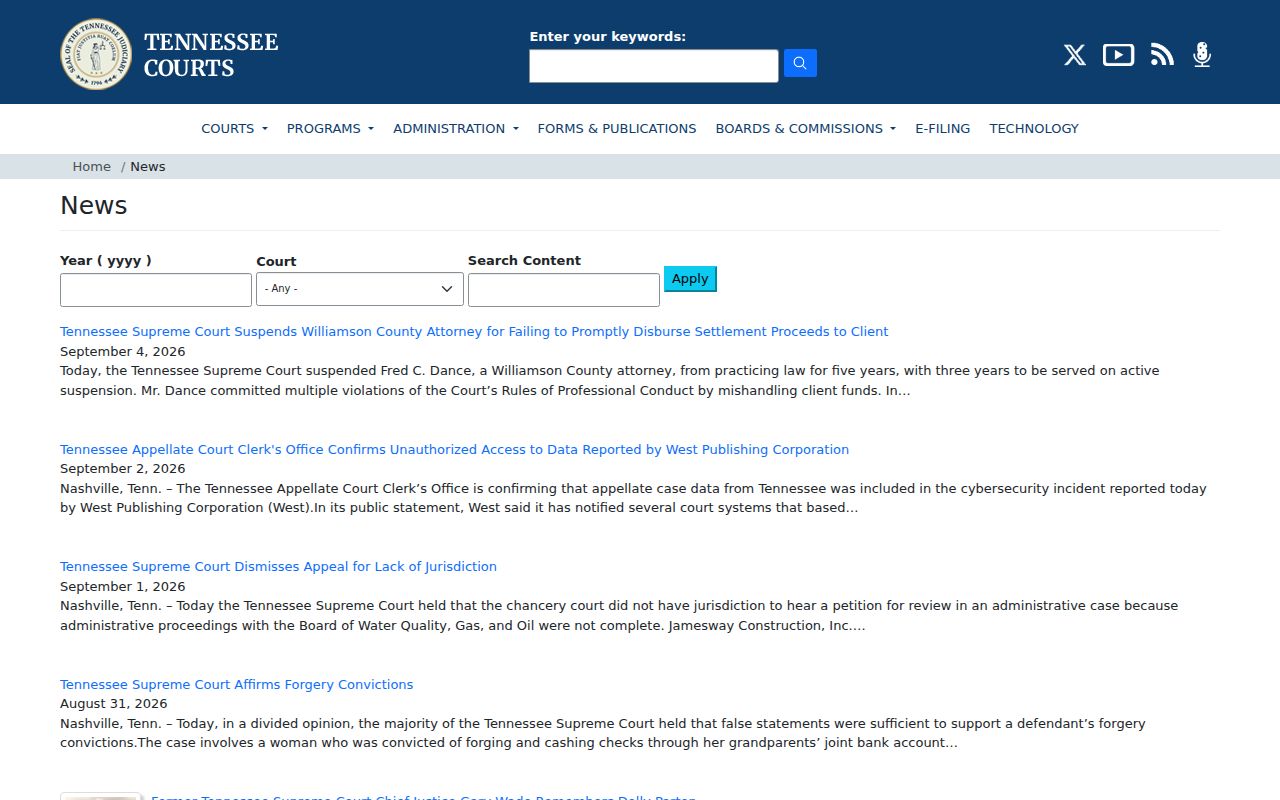Viewport: 1280px width, 800px height.
Task: Click the September 4, 2026 date text
Action: tap(123, 351)
